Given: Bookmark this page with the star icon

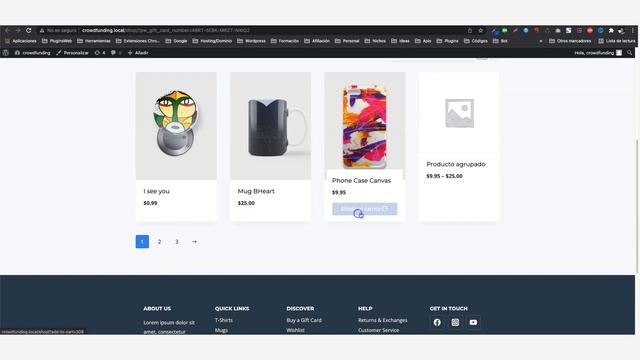Looking at the screenshot, I should tap(480, 30).
